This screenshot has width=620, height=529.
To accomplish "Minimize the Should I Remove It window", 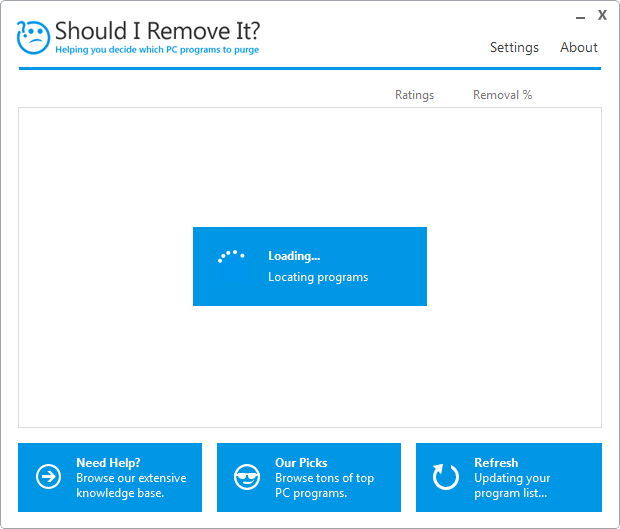I will tap(580, 18).
